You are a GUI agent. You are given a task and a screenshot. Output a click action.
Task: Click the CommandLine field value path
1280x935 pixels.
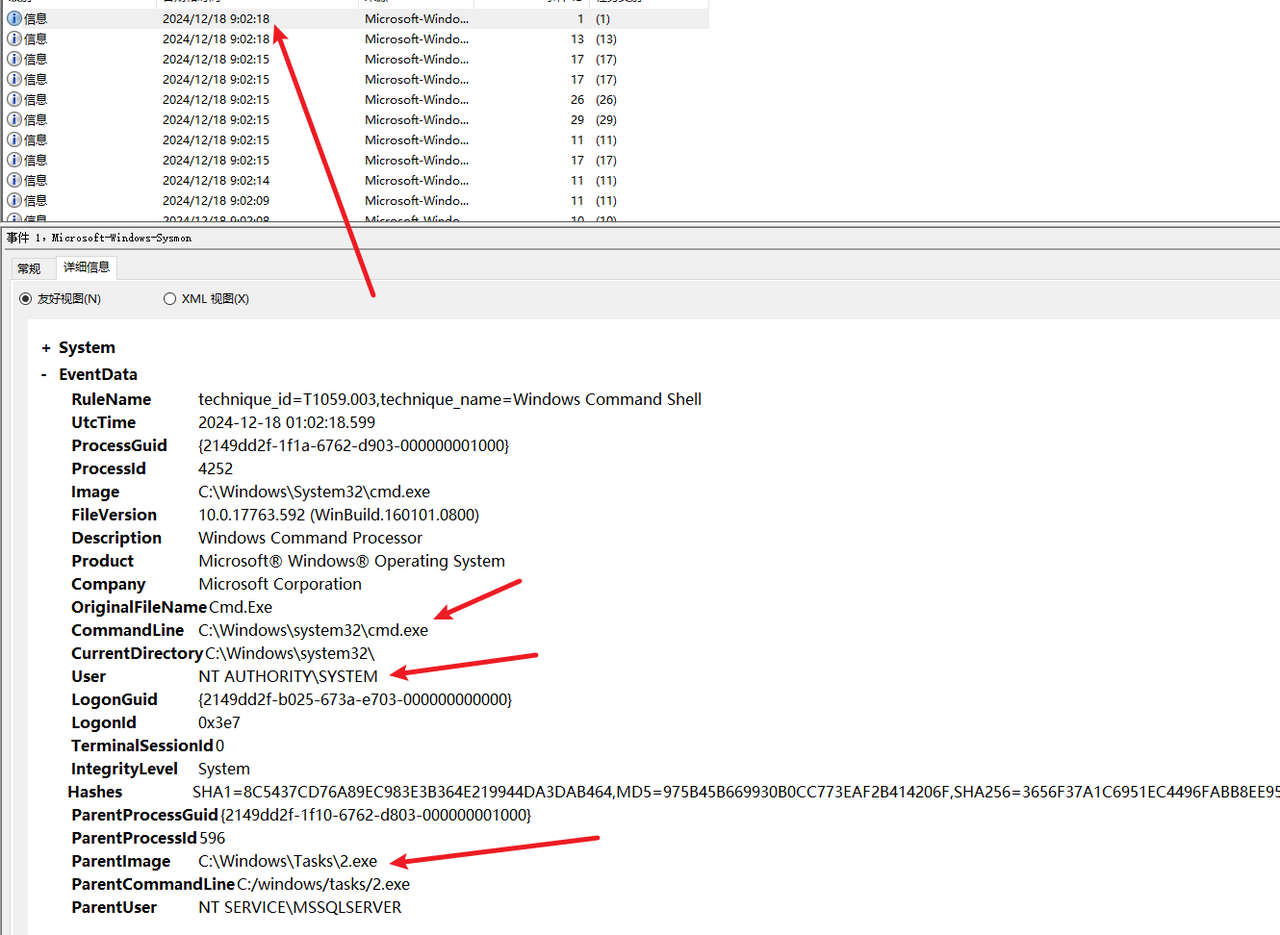[x=313, y=630]
